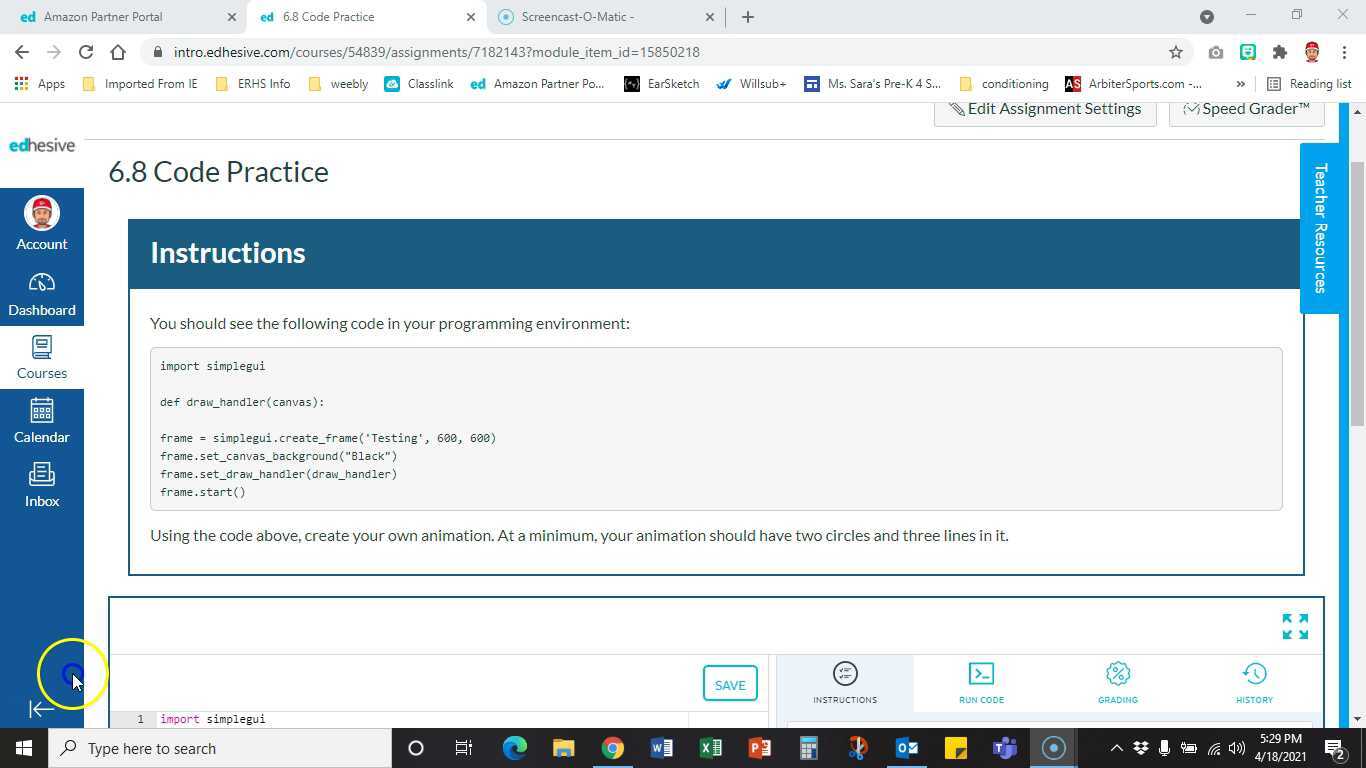Open Excel from the taskbar

click(710, 748)
